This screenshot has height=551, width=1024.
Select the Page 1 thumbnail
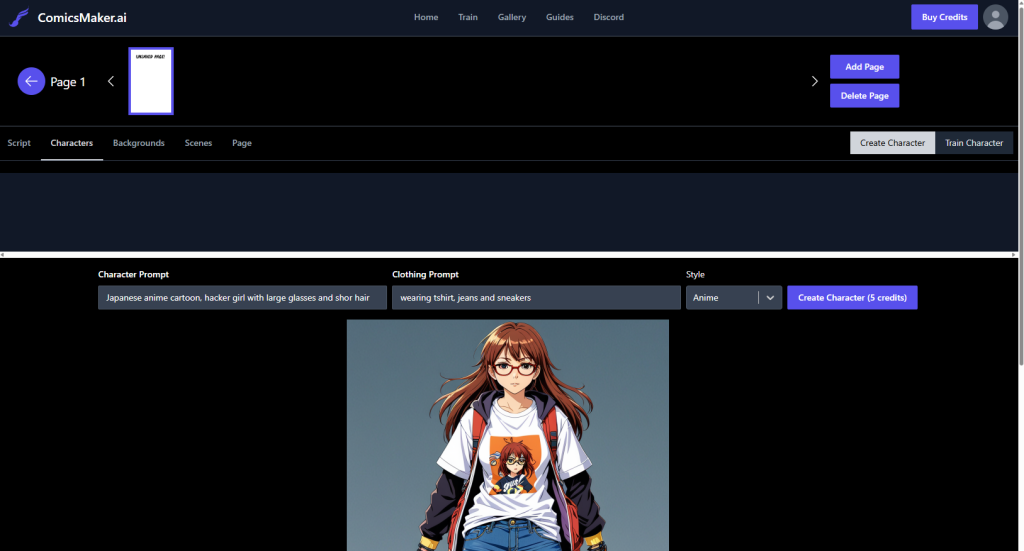click(151, 81)
